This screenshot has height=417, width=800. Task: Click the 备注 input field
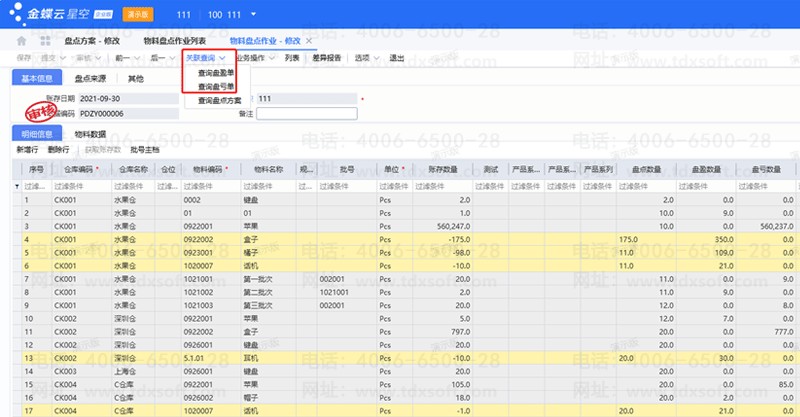(x=306, y=113)
